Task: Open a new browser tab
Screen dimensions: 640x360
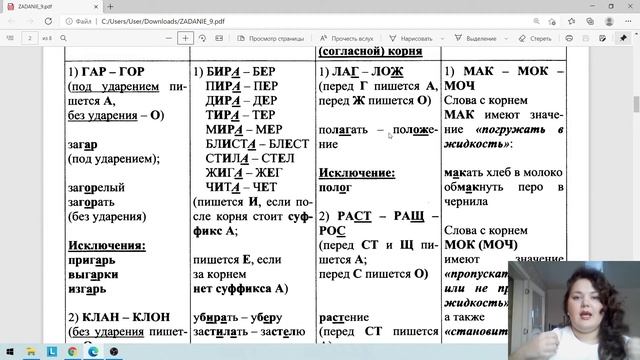Action: 110,7
